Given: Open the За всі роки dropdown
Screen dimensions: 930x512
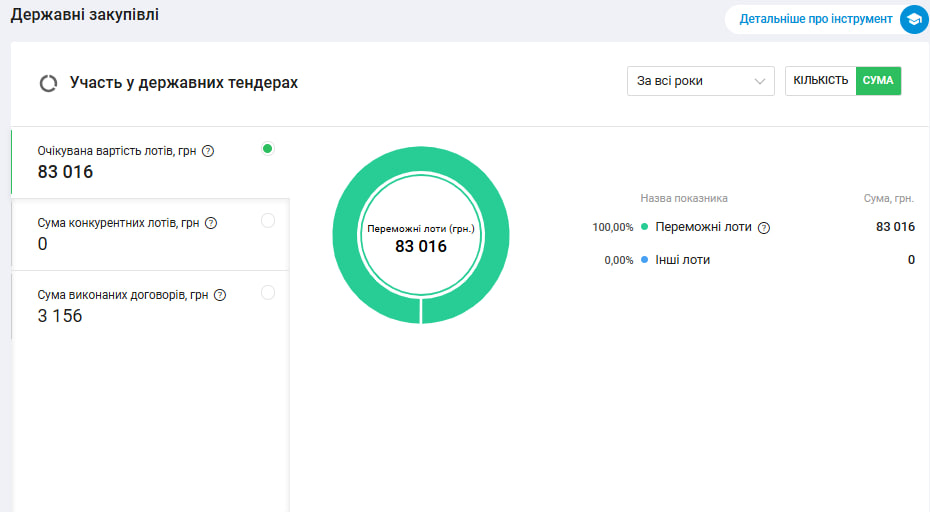Looking at the screenshot, I should (700, 81).
